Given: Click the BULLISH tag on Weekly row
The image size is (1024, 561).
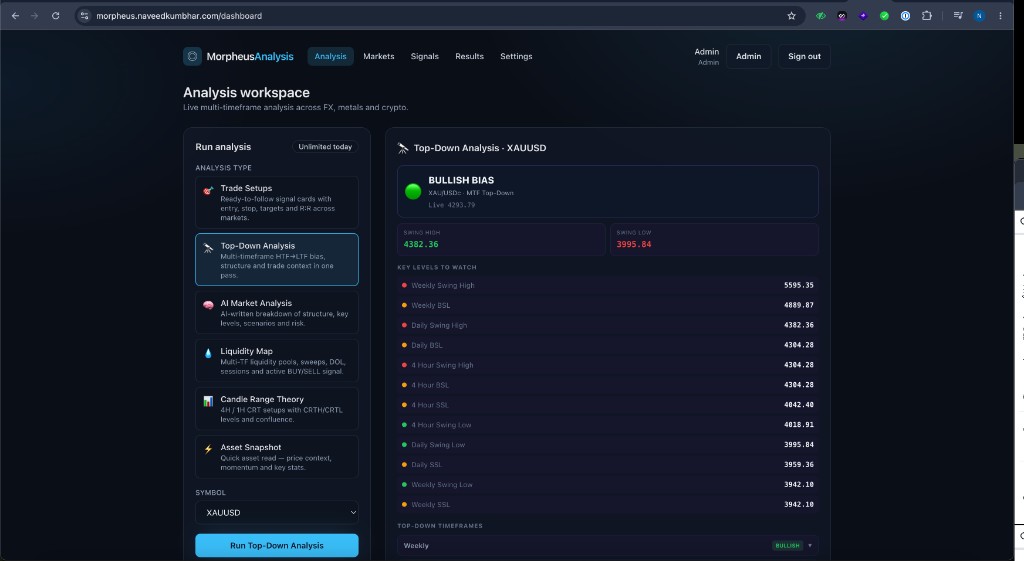Looking at the screenshot, I should (x=787, y=545).
